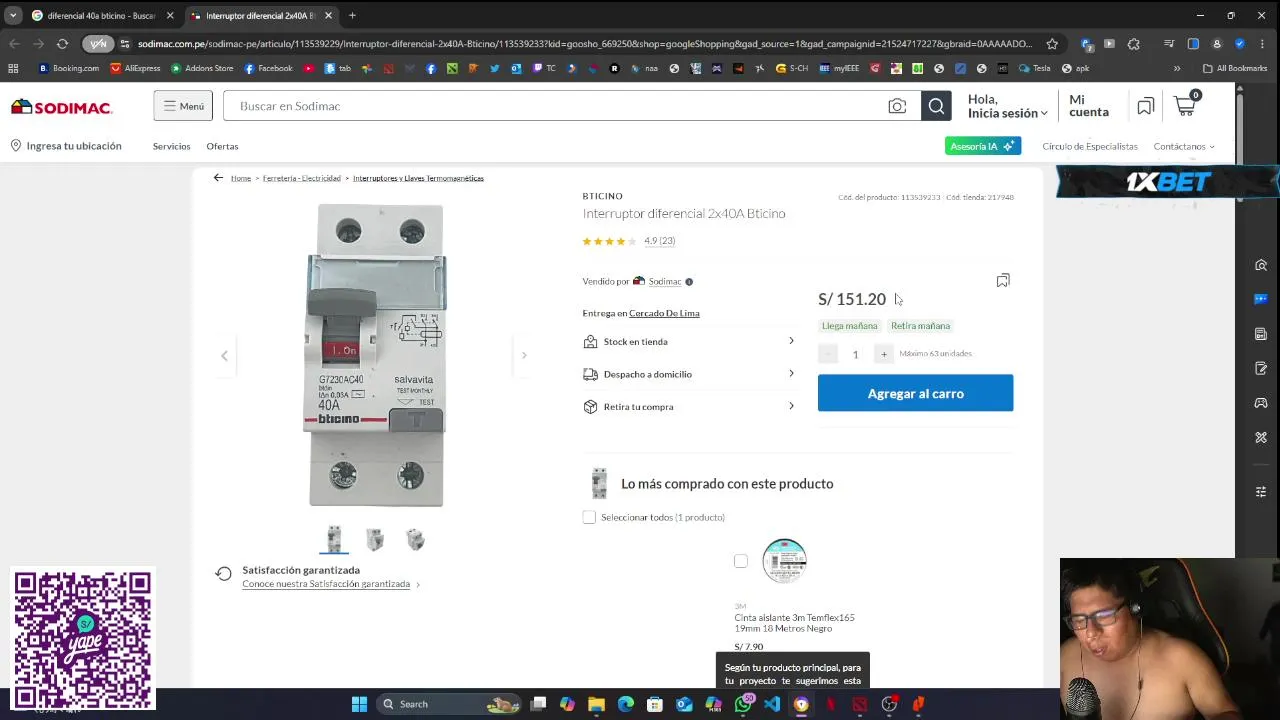Expand the Despacho a domicilio row
The image size is (1280, 720).
(689, 374)
